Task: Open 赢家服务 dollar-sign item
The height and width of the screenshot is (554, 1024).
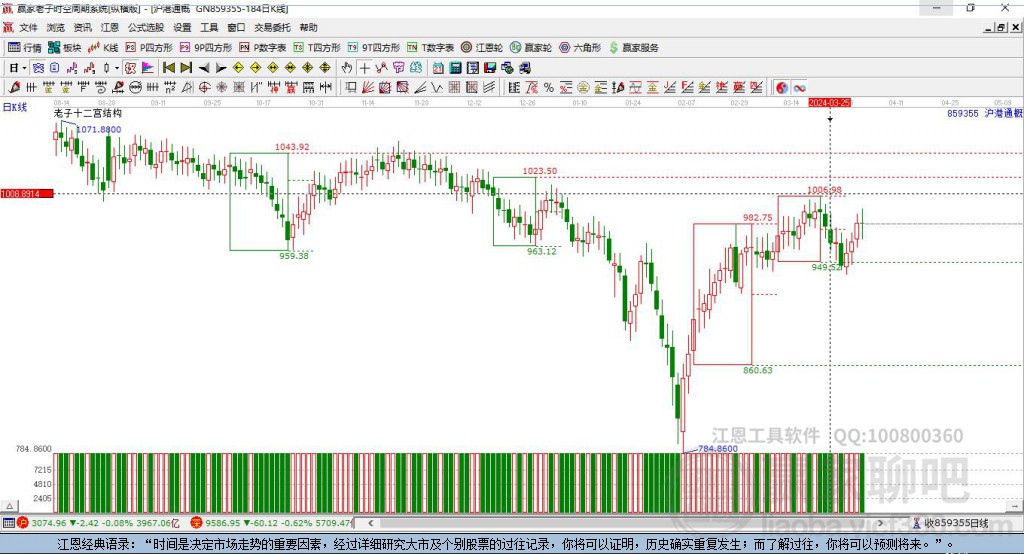Action: click(633, 48)
